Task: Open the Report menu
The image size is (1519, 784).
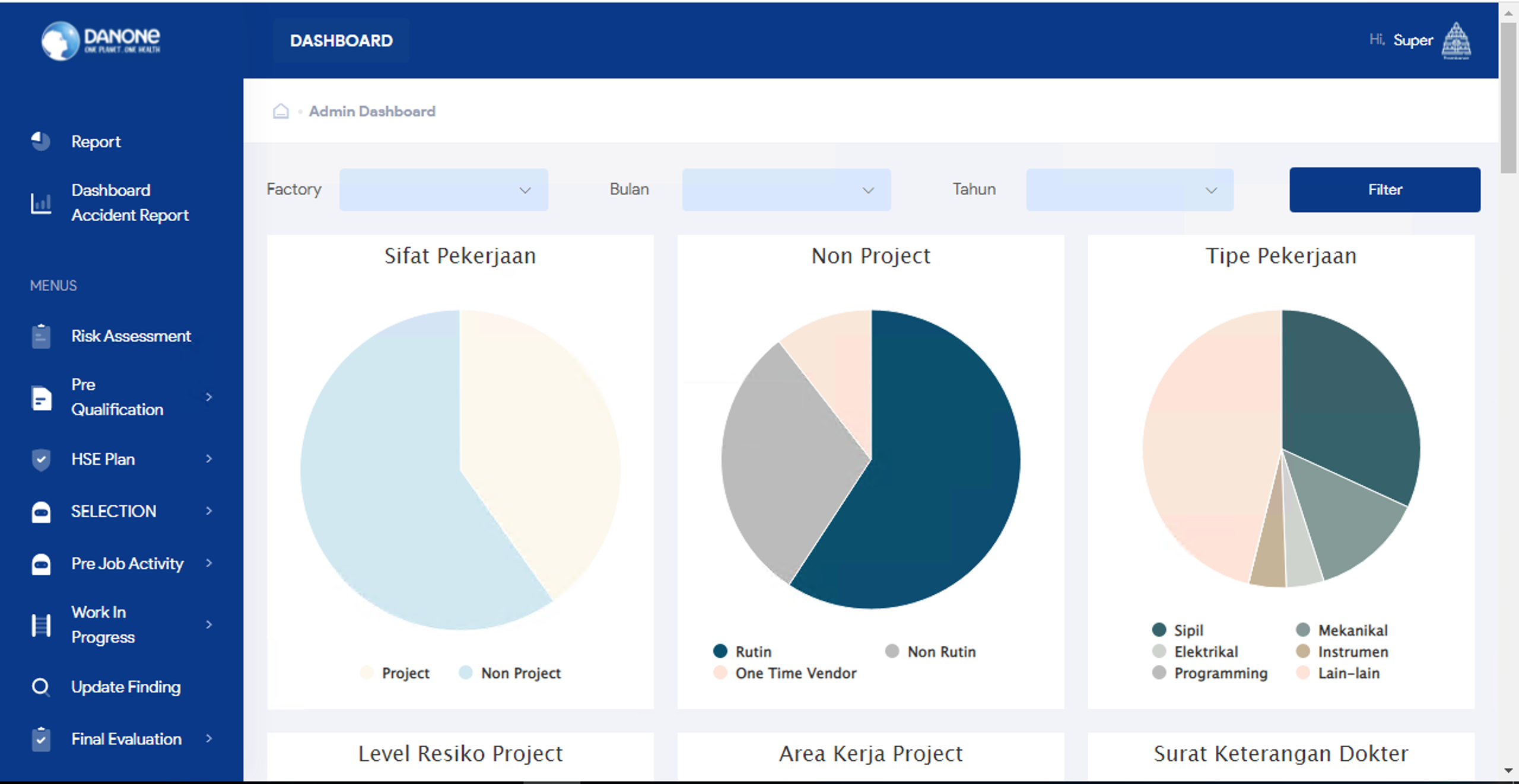Action: coord(96,141)
